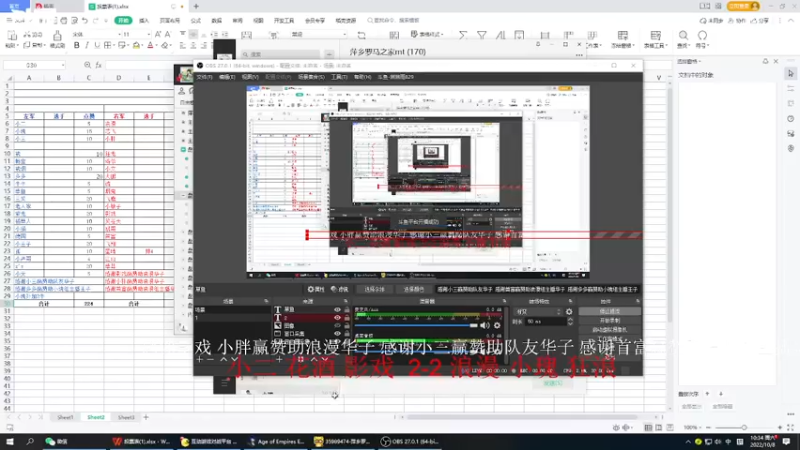This screenshot has width=800, height=450.
Task: Mute the OBS mixer channel with the speaker icon
Action: (x=484, y=325)
